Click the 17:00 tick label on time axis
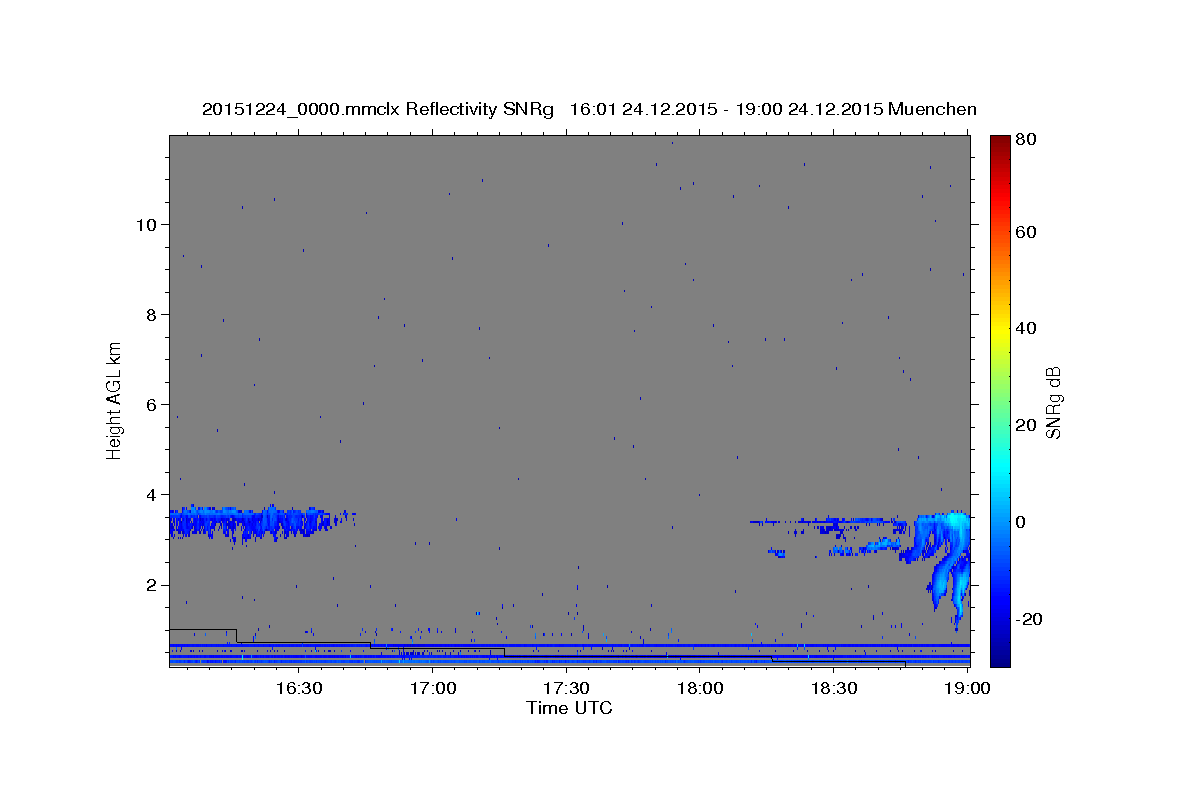Screen dimensions: 1200x800 (432, 688)
